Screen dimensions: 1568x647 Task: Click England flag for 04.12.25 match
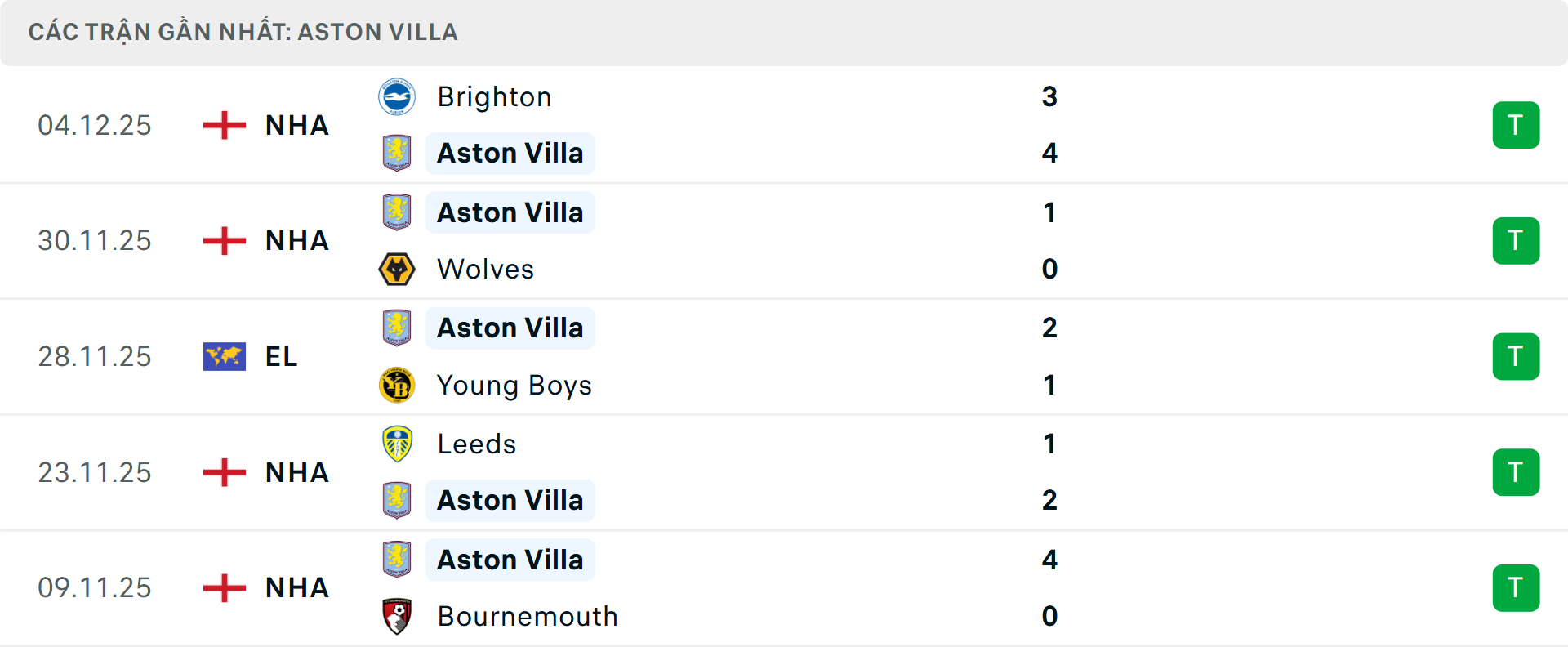click(224, 125)
